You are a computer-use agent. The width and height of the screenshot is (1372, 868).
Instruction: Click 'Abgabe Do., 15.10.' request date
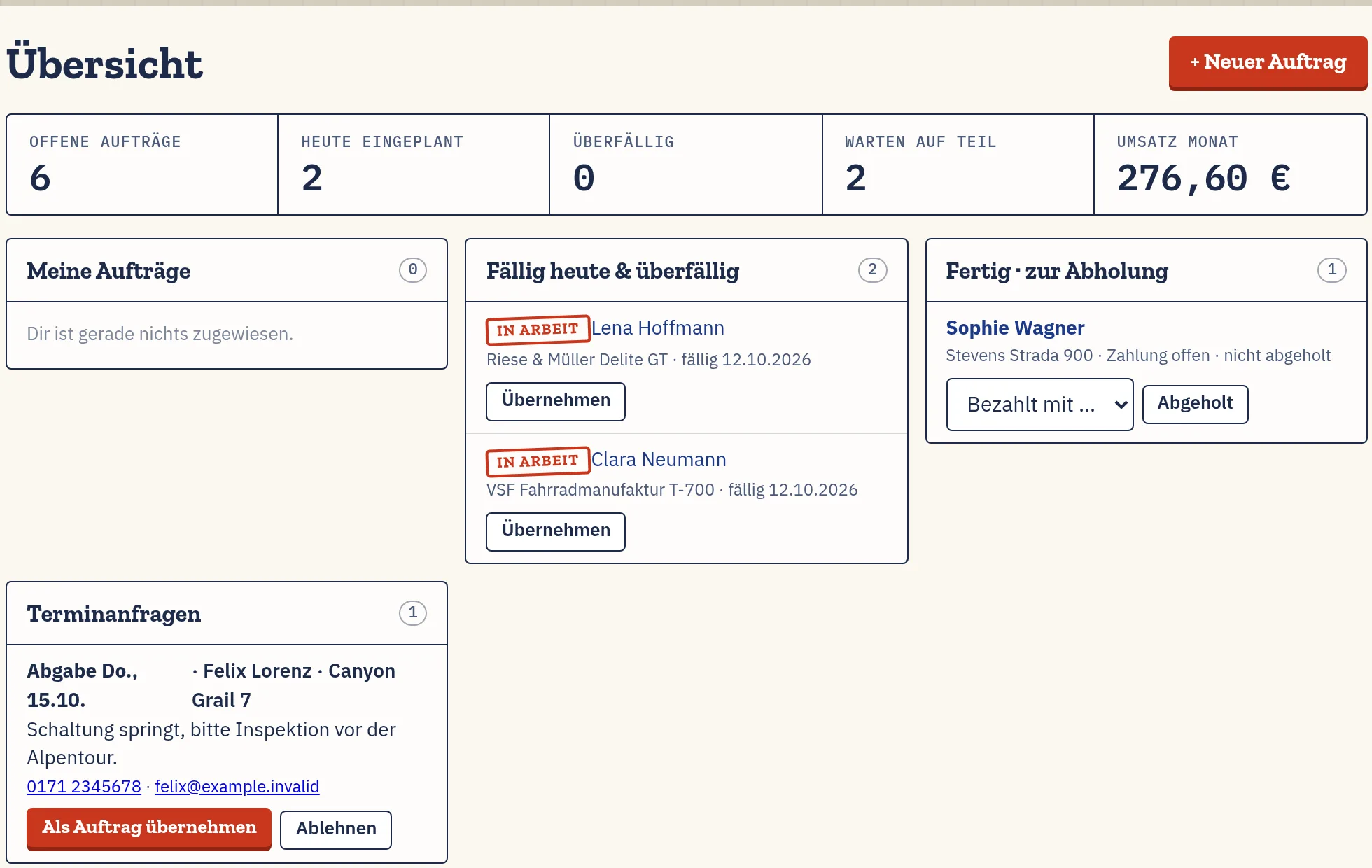pyautogui.click(x=83, y=685)
